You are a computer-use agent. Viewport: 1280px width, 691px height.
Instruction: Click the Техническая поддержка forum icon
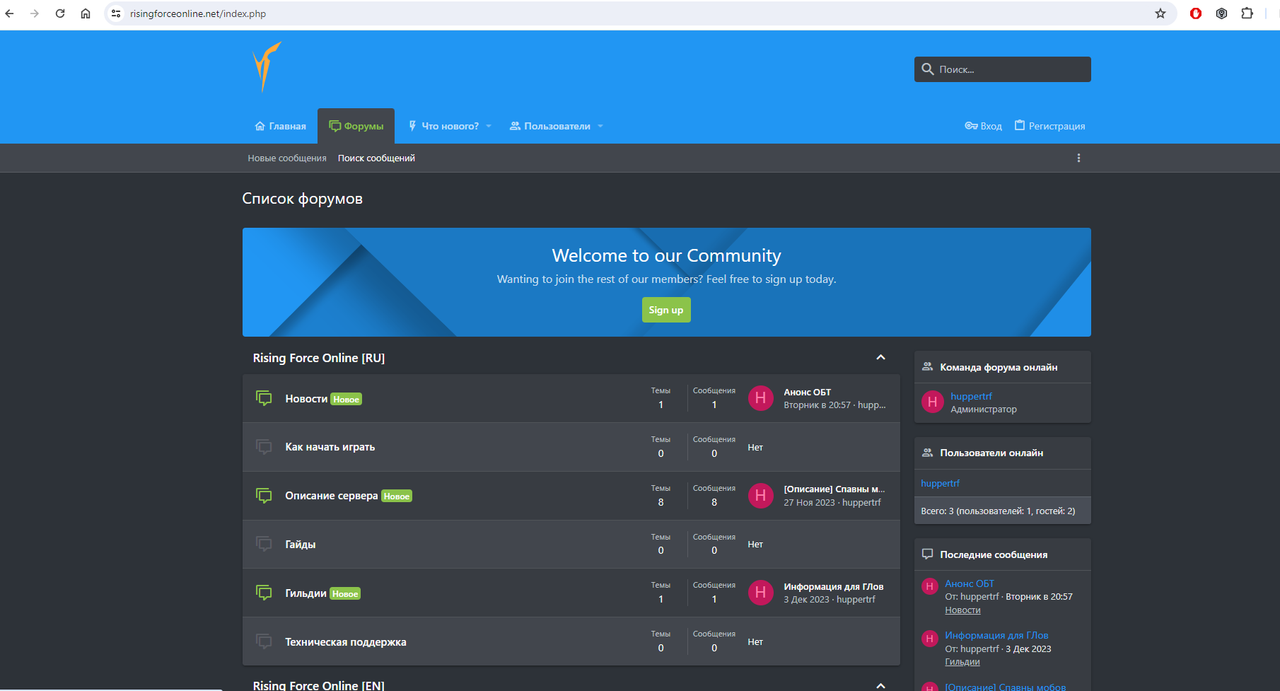pyautogui.click(x=264, y=641)
